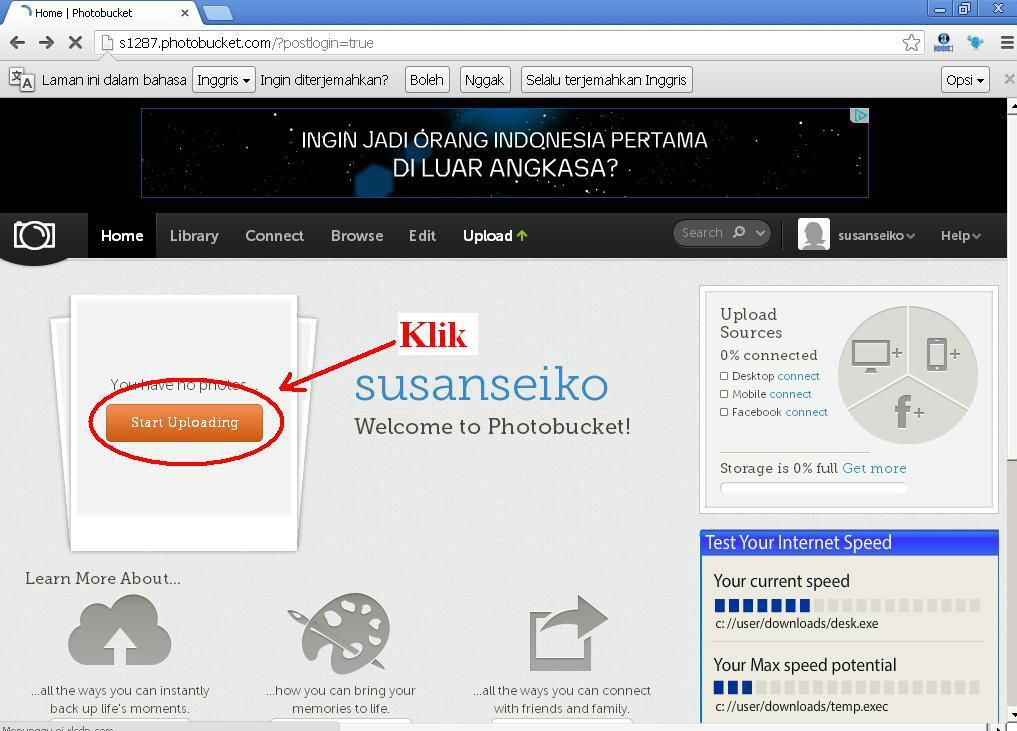Open the susanseiko account menu
1017x731 pixels.
pos(875,235)
